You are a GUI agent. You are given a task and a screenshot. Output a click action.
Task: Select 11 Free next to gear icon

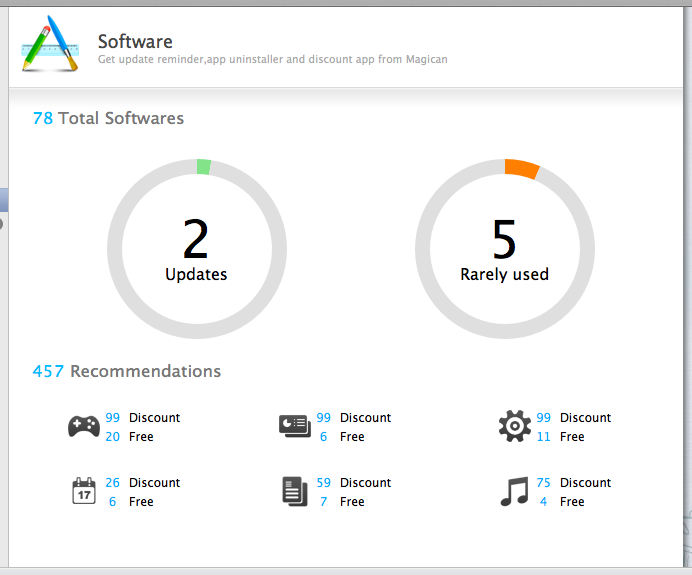click(x=560, y=436)
